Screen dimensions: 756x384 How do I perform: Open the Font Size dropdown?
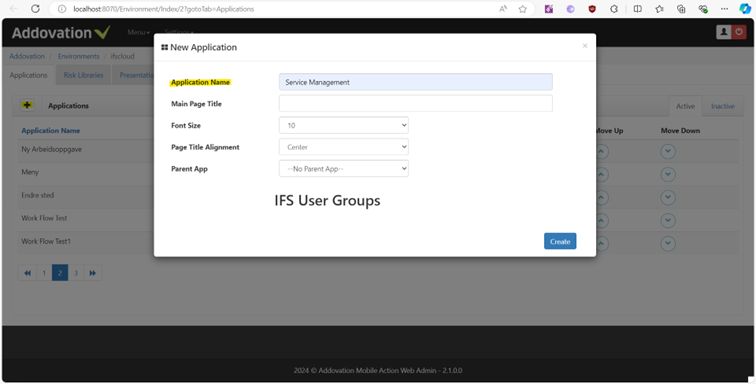click(x=344, y=125)
